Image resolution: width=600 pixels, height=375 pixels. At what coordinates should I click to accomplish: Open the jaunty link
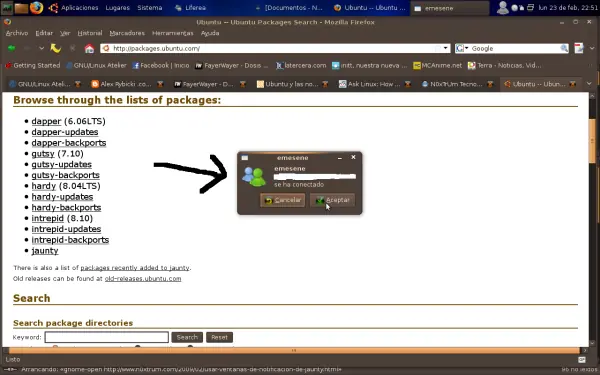coord(45,251)
